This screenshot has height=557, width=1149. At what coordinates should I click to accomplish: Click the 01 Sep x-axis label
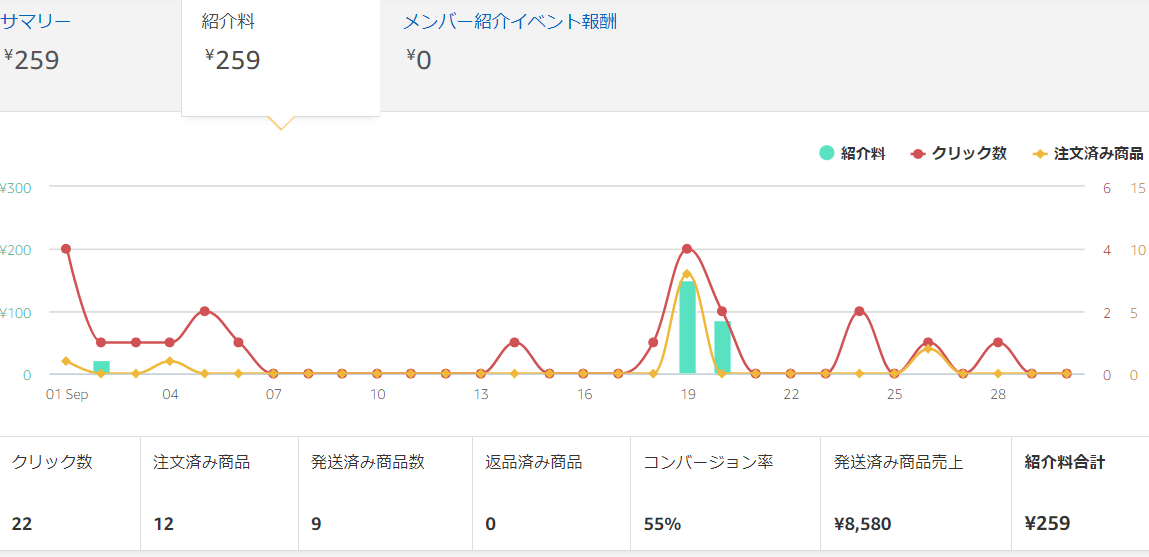click(x=67, y=394)
